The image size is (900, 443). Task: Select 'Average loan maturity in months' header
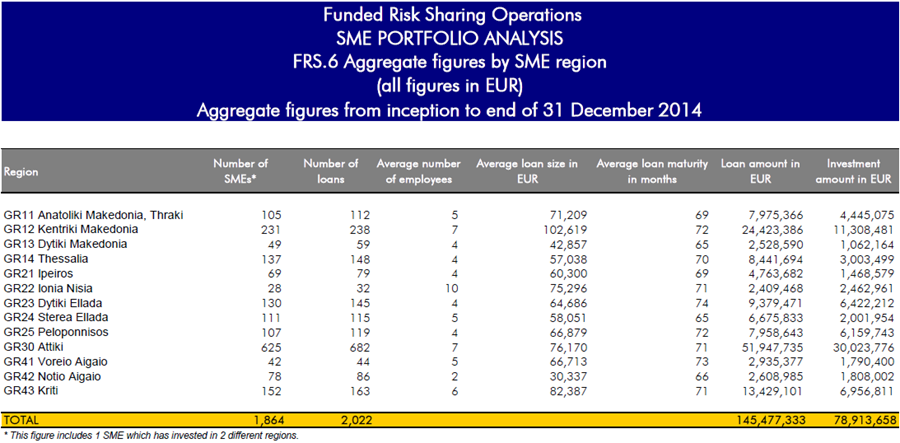tap(651, 171)
